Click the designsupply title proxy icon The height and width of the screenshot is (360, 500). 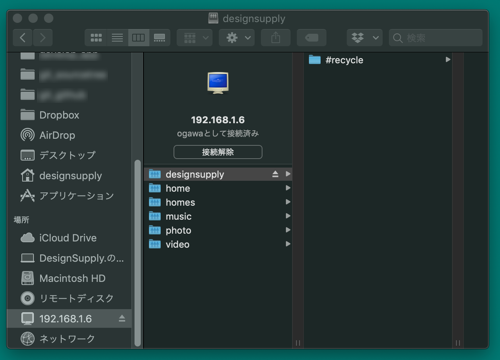click(x=213, y=18)
